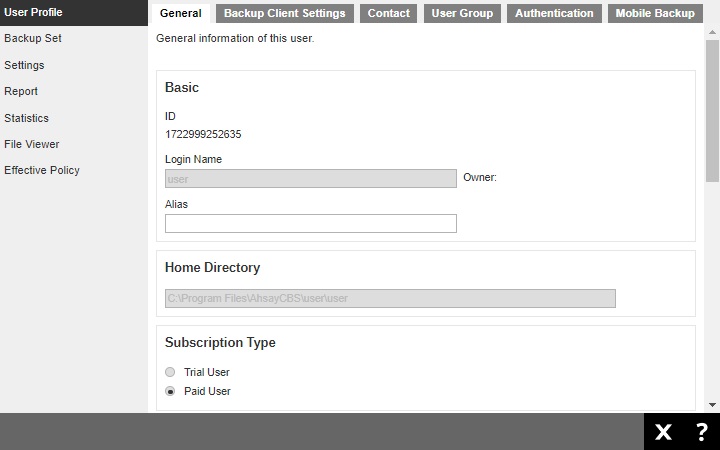Open the Contact tab
The image size is (720, 450).
click(388, 13)
